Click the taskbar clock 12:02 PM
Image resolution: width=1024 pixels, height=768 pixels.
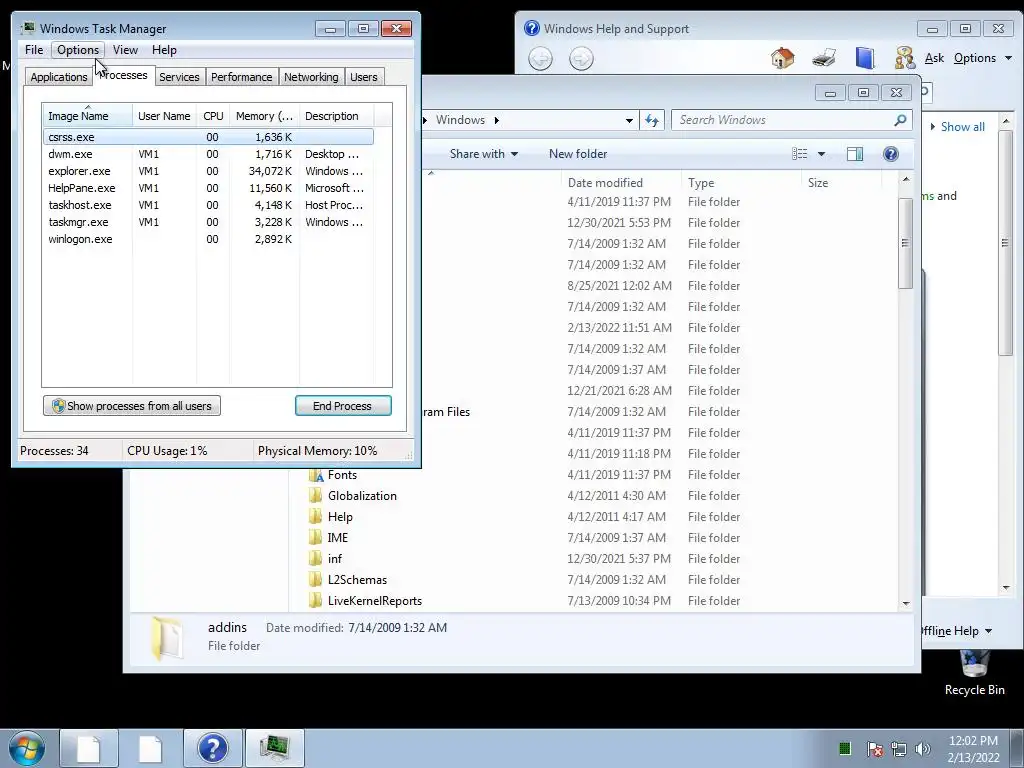(x=973, y=741)
